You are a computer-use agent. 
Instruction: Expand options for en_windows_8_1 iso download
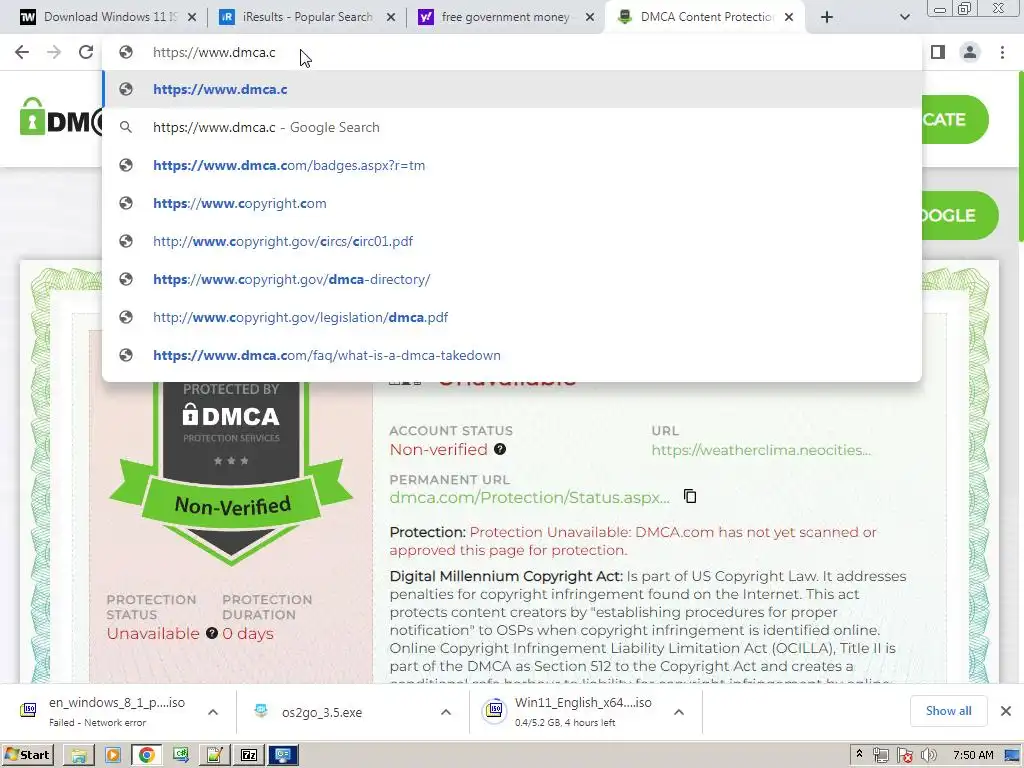pos(213,712)
